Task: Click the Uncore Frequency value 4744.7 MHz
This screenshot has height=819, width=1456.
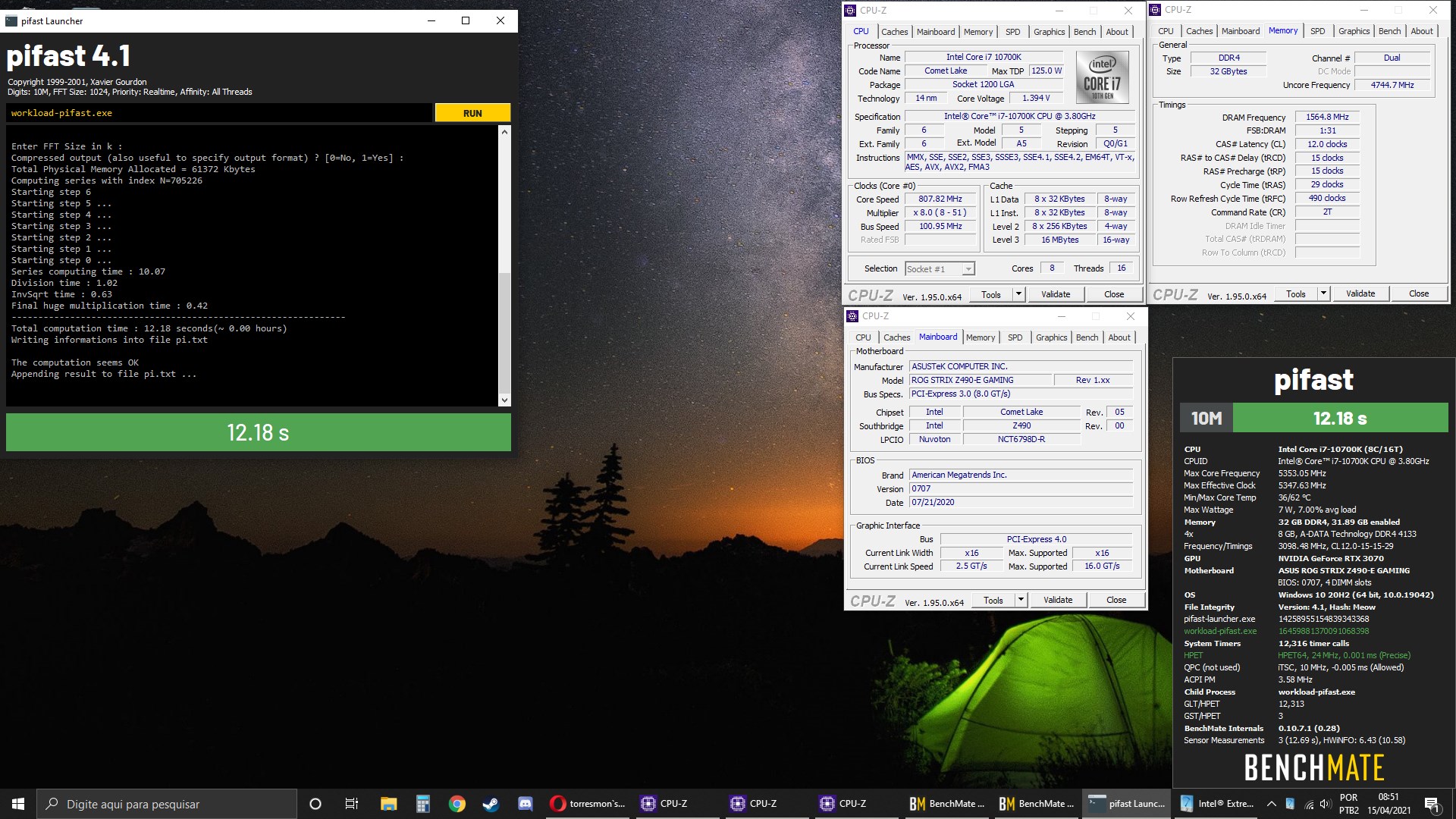Action: 1392,85
